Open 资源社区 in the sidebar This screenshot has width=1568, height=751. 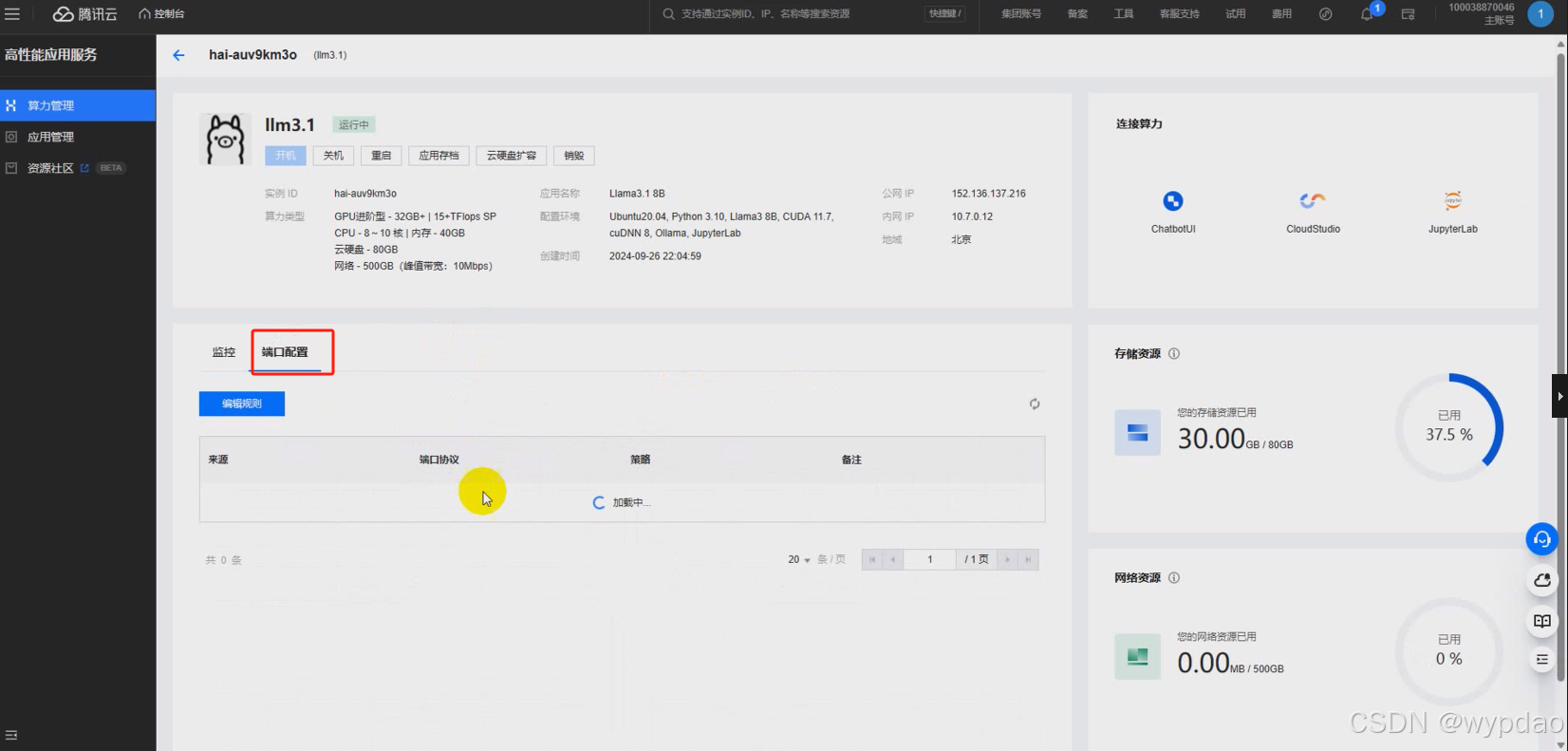[78, 168]
